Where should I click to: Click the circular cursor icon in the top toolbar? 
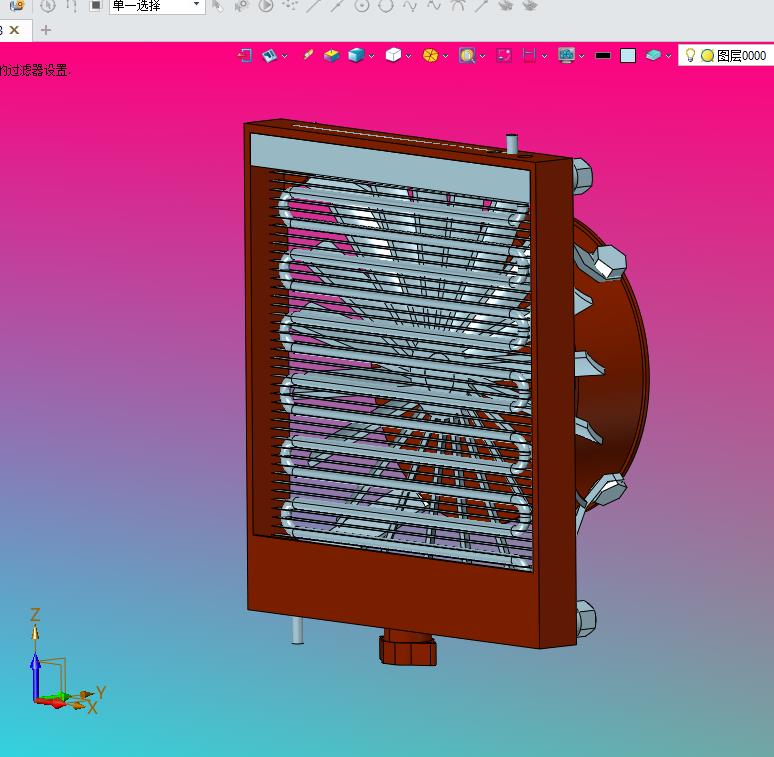coord(48,5)
